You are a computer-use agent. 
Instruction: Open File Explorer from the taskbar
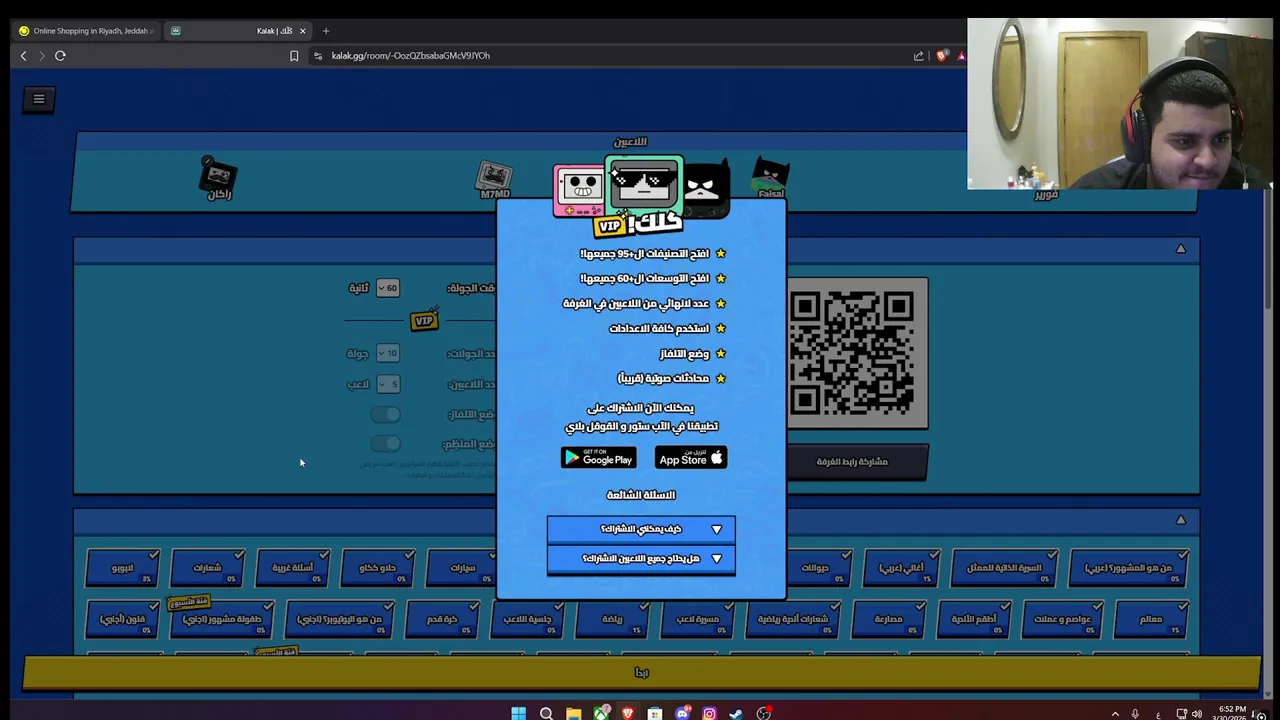573,713
